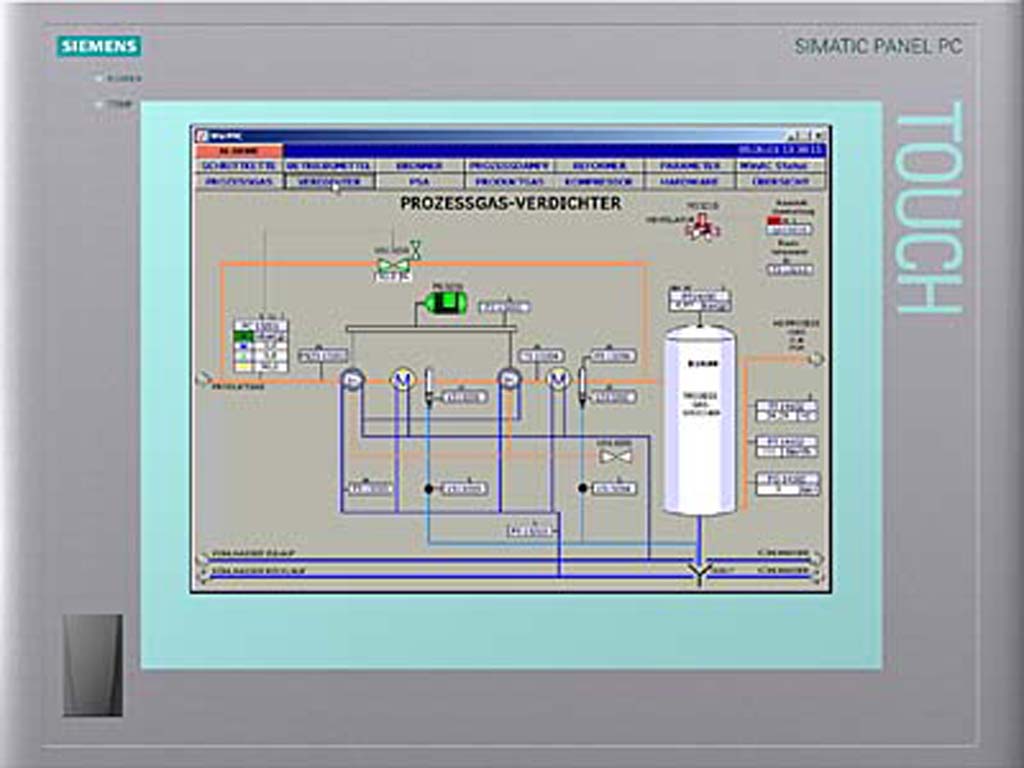Image resolution: width=1024 pixels, height=768 pixels.
Task: Click the separator vessel after the second motor
Action: [x=583, y=388]
